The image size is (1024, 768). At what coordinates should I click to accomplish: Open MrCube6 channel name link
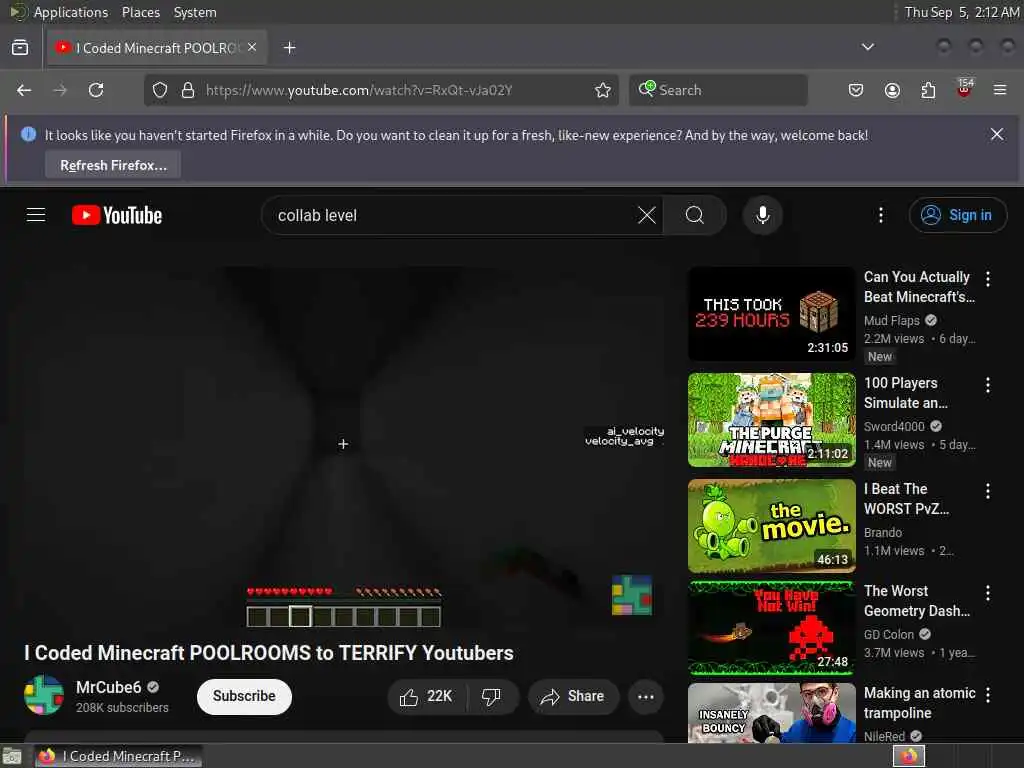click(108, 687)
